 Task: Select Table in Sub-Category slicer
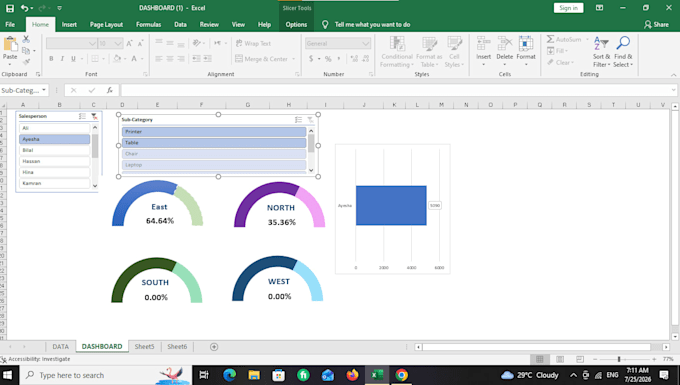click(x=214, y=143)
